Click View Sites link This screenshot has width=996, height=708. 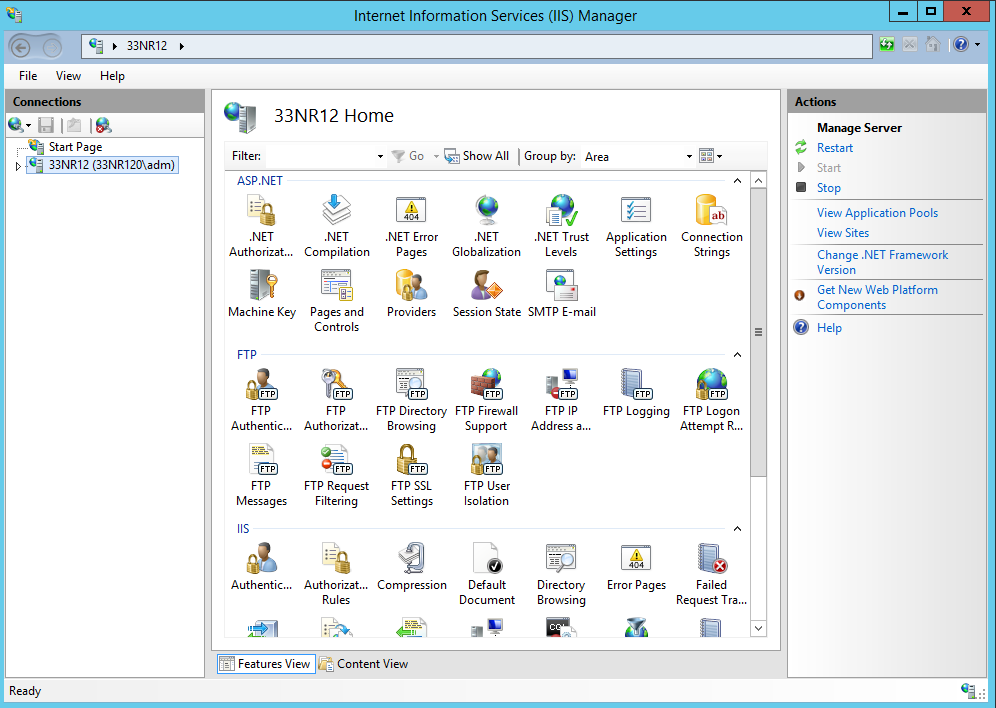(843, 232)
